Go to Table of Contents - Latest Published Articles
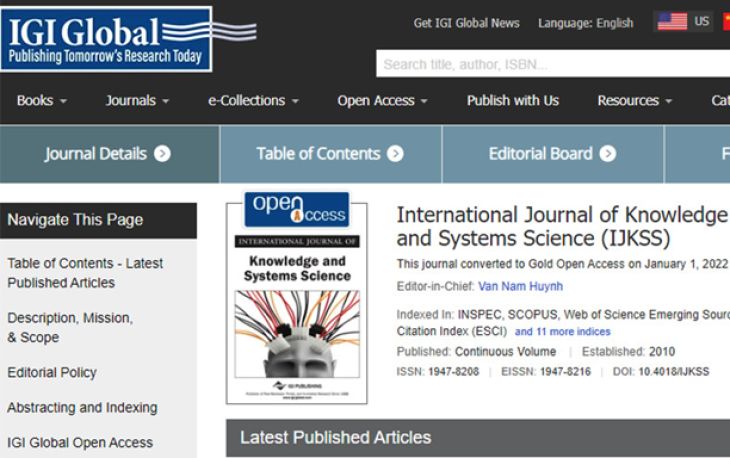This screenshot has width=730, height=458. pyautogui.click(x=85, y=273)
